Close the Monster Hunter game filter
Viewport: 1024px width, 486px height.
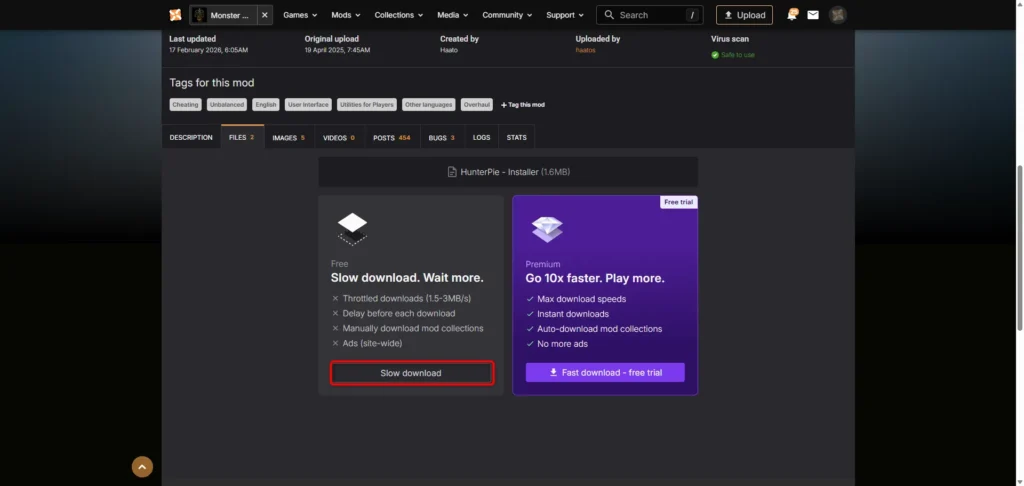point(264,15)
